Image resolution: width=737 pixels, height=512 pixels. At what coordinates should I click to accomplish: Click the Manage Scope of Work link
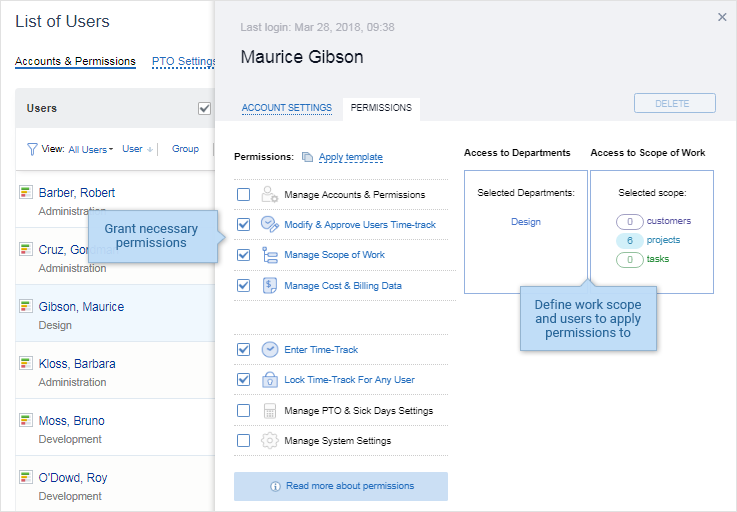pos(335,255)
